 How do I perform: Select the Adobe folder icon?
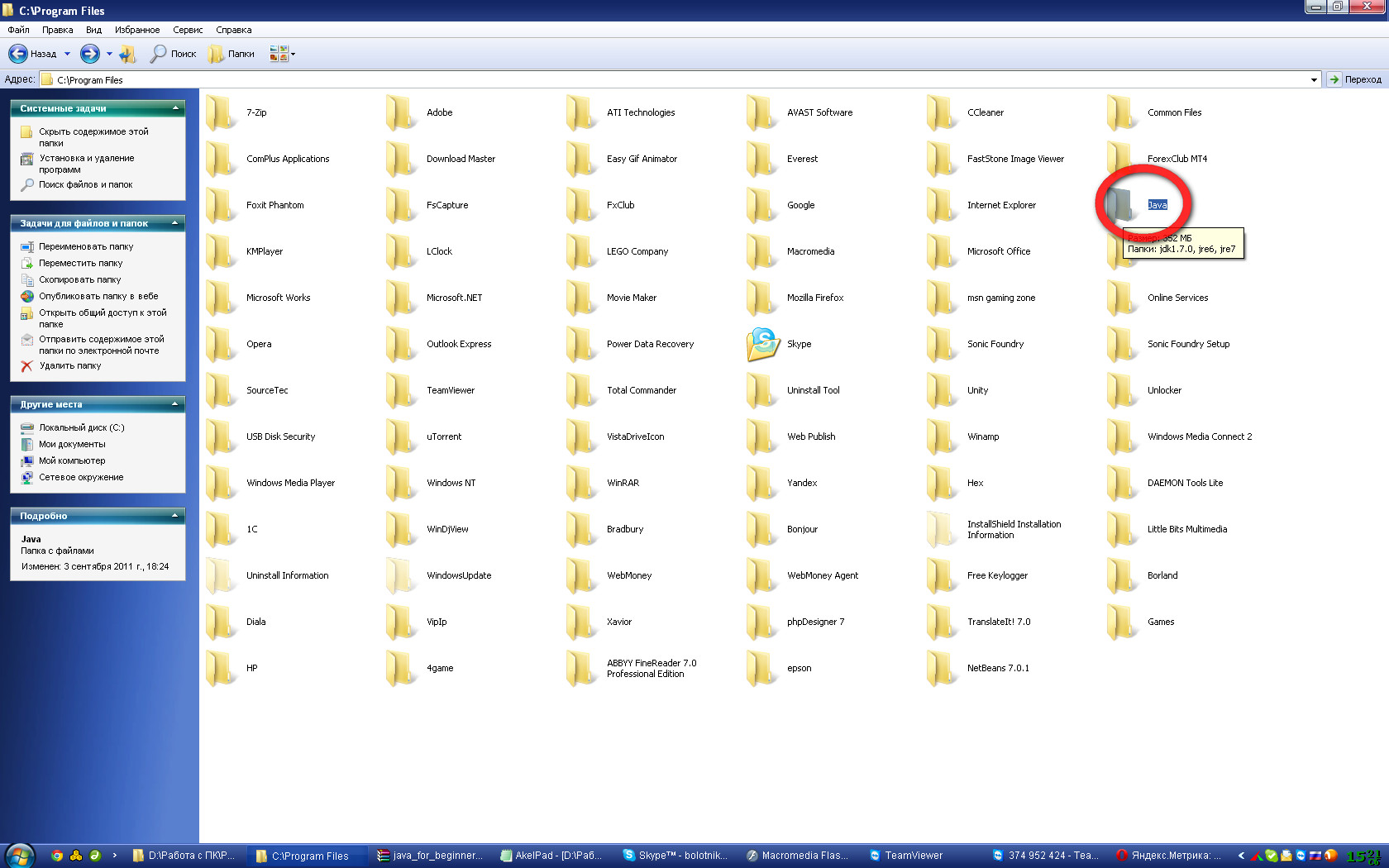[401, 112]
